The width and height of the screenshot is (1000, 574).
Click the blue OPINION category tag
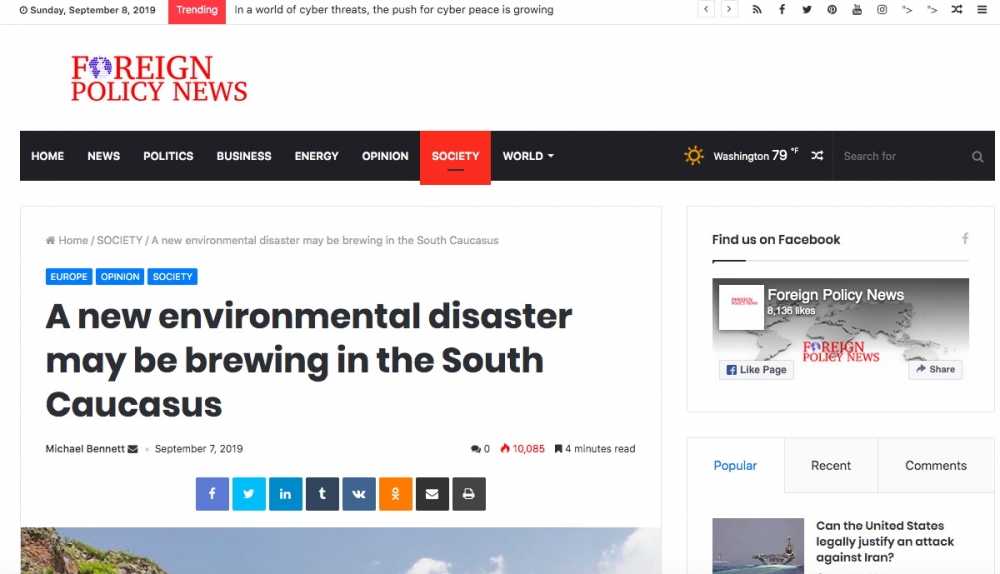(120, 277)
